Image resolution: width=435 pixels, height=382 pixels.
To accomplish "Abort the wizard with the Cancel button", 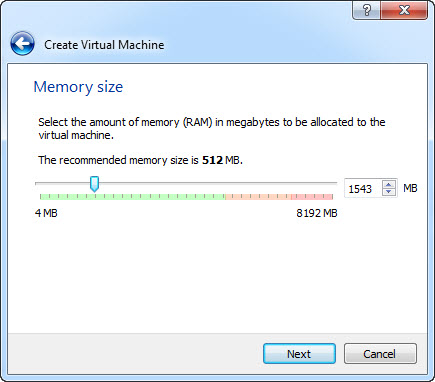I will [380, 354].
